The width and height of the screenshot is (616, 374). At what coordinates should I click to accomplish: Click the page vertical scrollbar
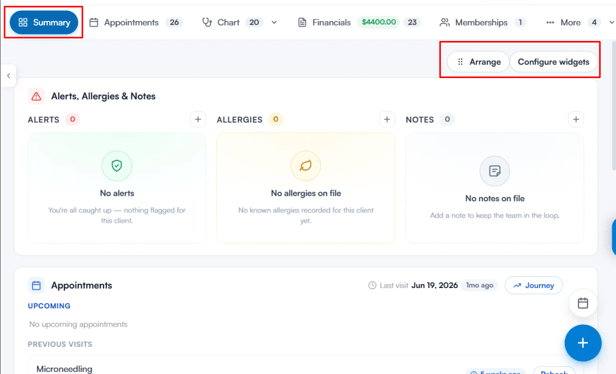coord(614,106)
